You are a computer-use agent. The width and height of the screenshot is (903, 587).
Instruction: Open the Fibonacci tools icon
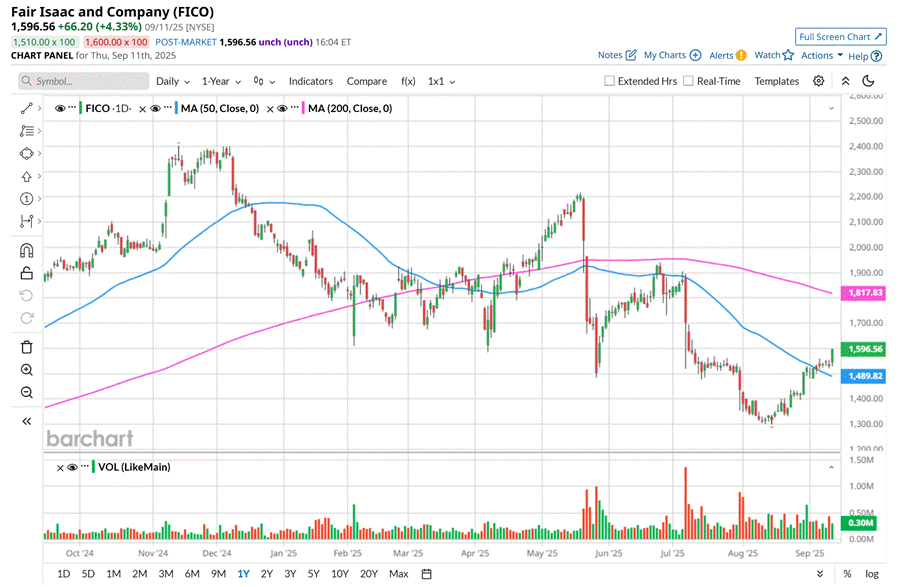click(26, 131)
